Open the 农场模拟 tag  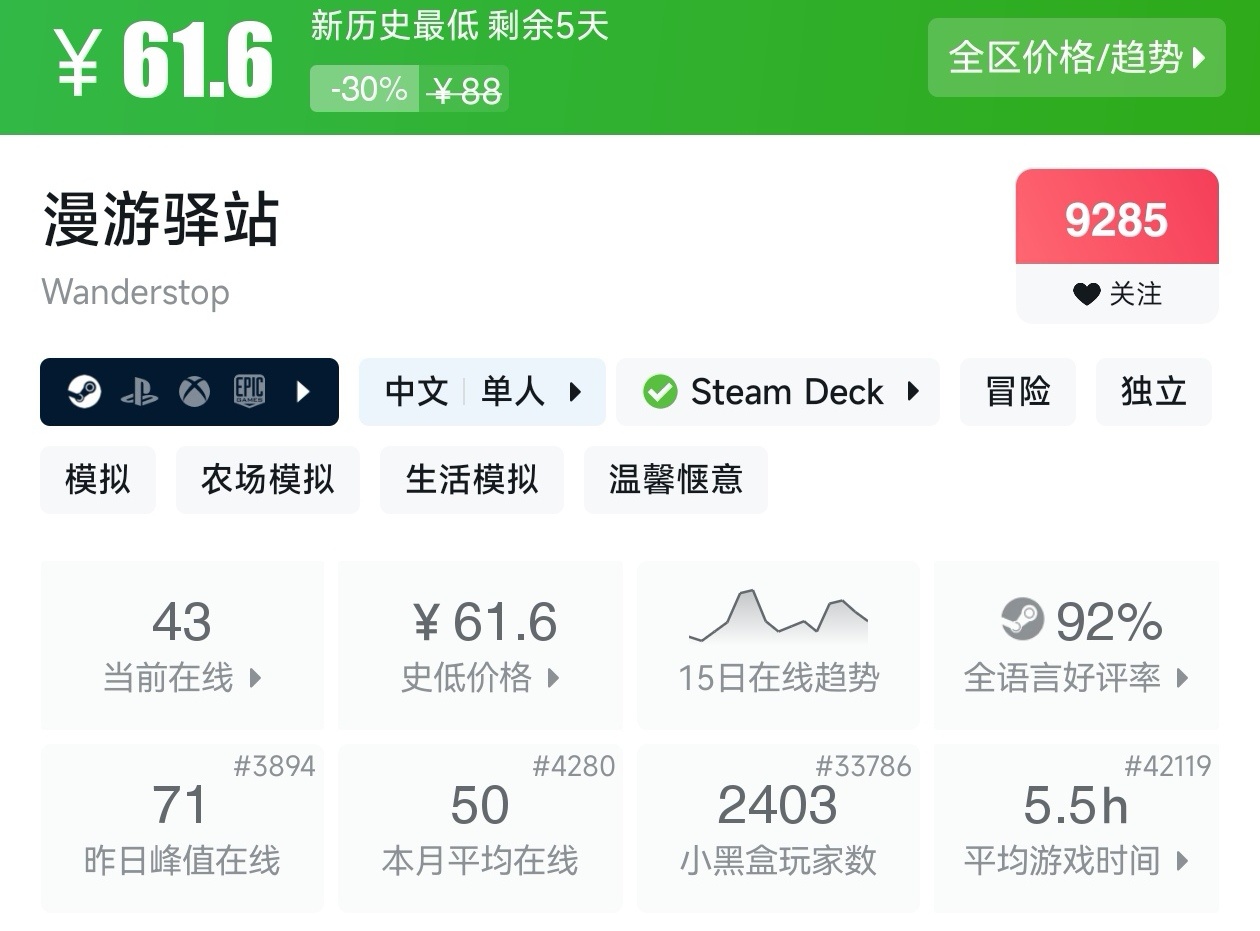pos(267,480)
